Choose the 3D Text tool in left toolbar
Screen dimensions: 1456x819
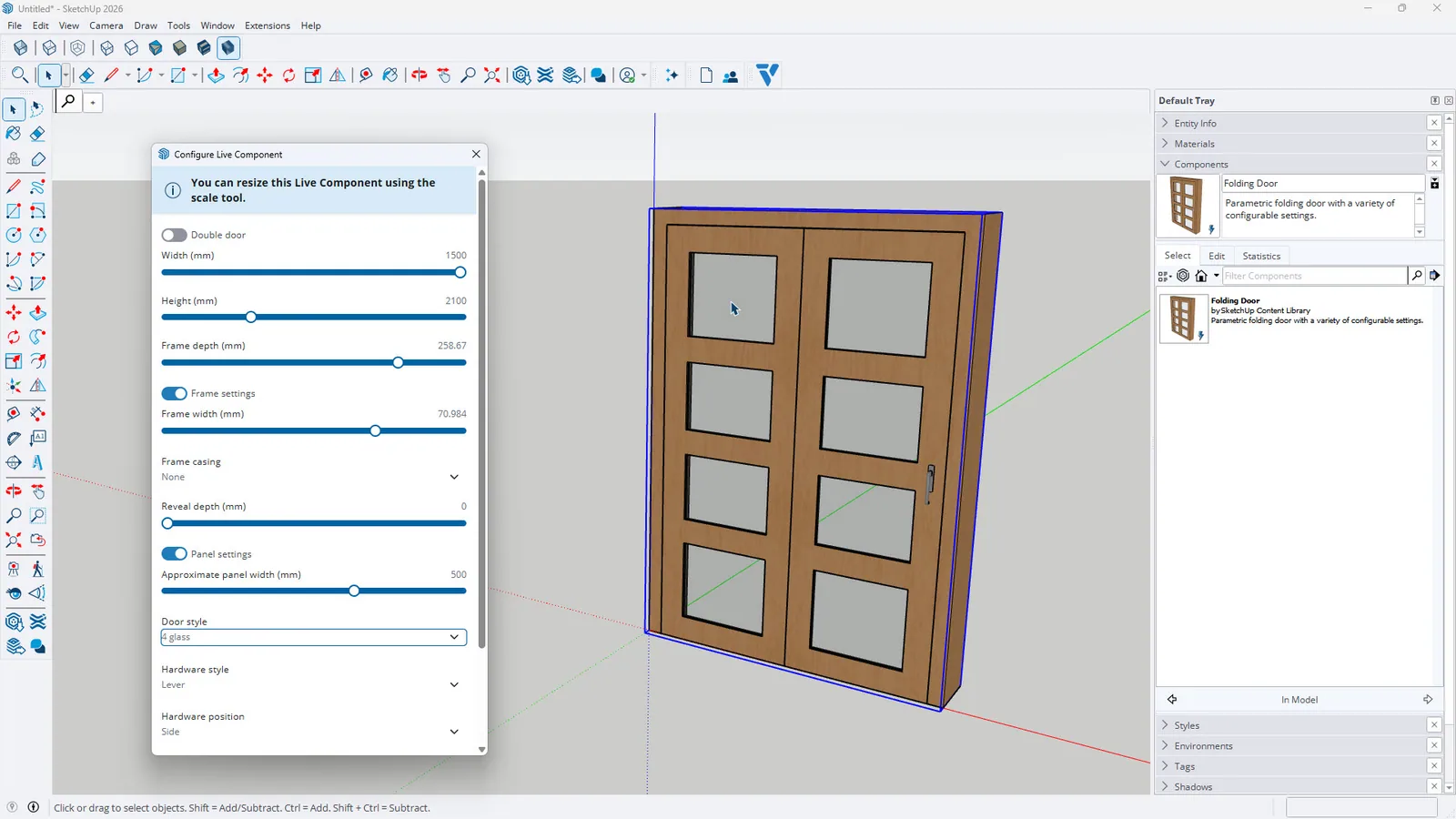click(x=37, y=462)
